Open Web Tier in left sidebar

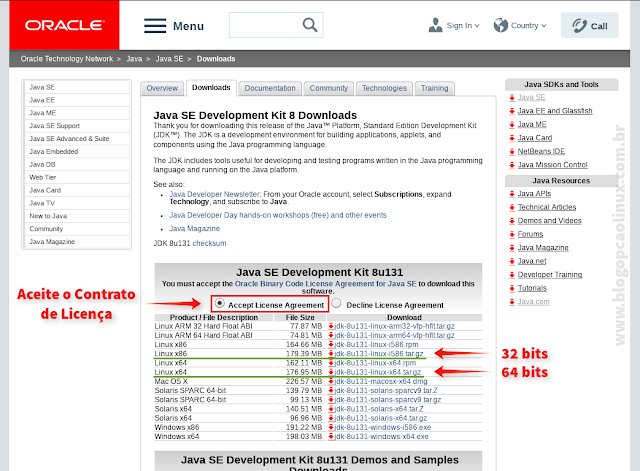tap(77, 178)
